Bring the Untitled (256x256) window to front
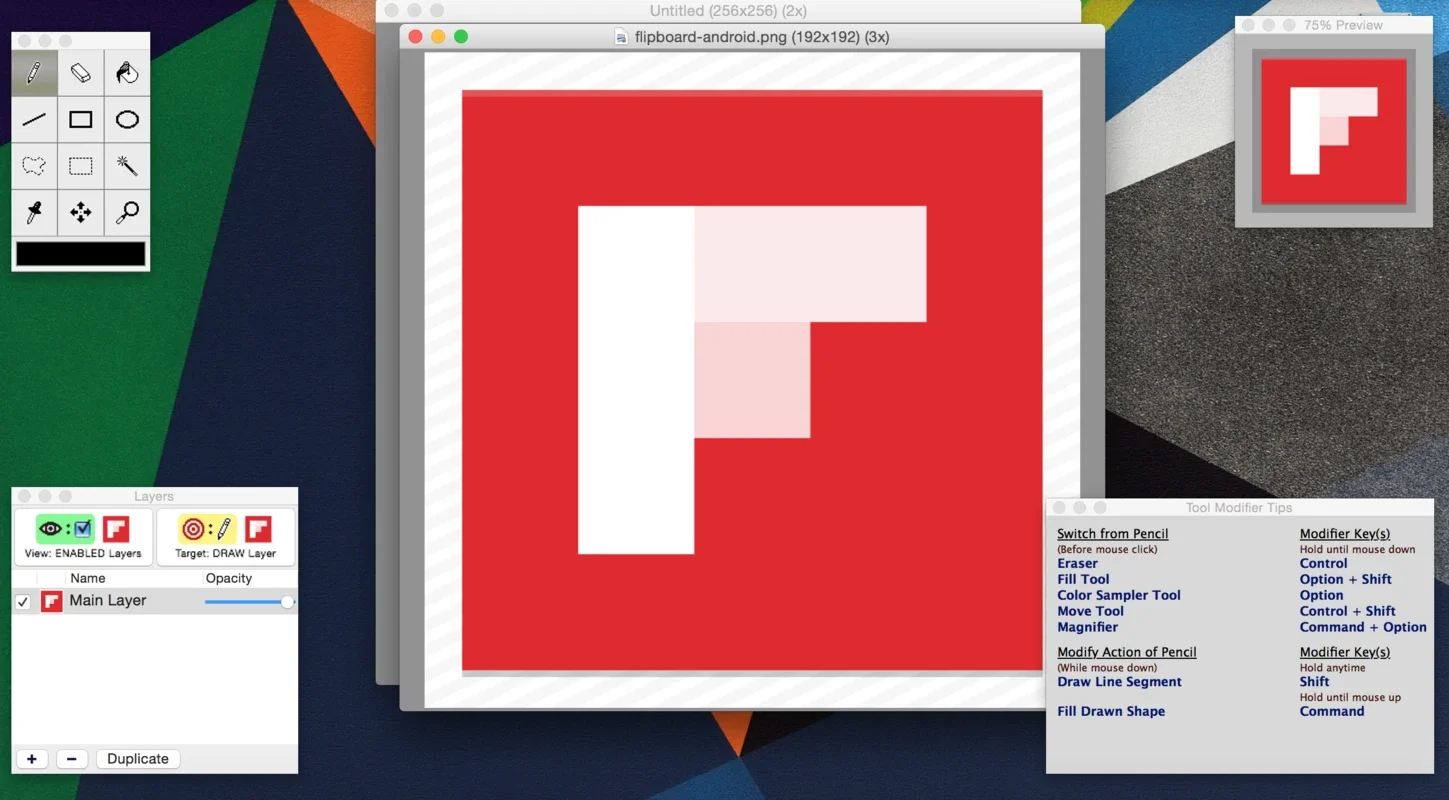The image size is (1449, 800). pos(727,11)
